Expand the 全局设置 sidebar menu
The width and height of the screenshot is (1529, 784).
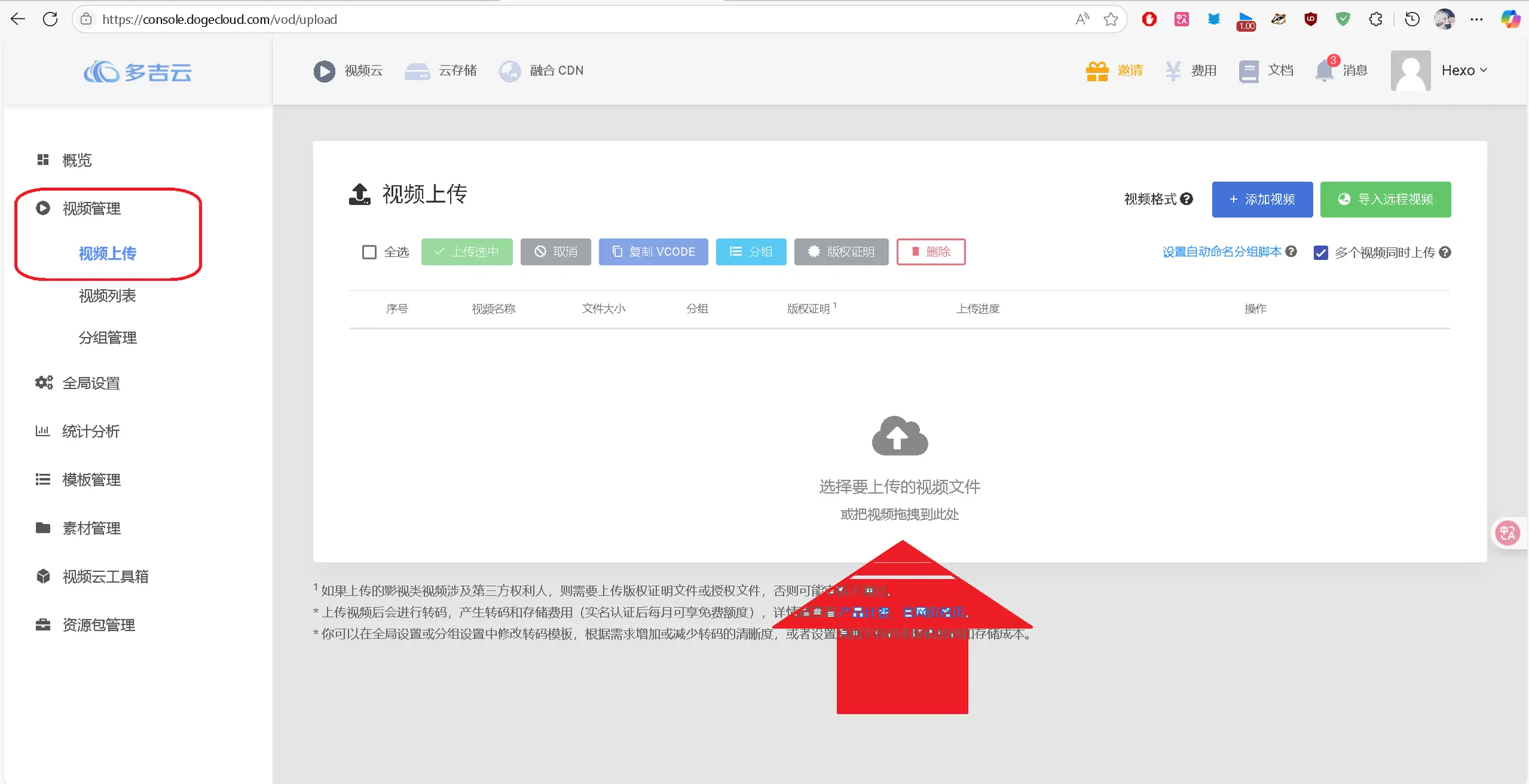pos(91,383)
